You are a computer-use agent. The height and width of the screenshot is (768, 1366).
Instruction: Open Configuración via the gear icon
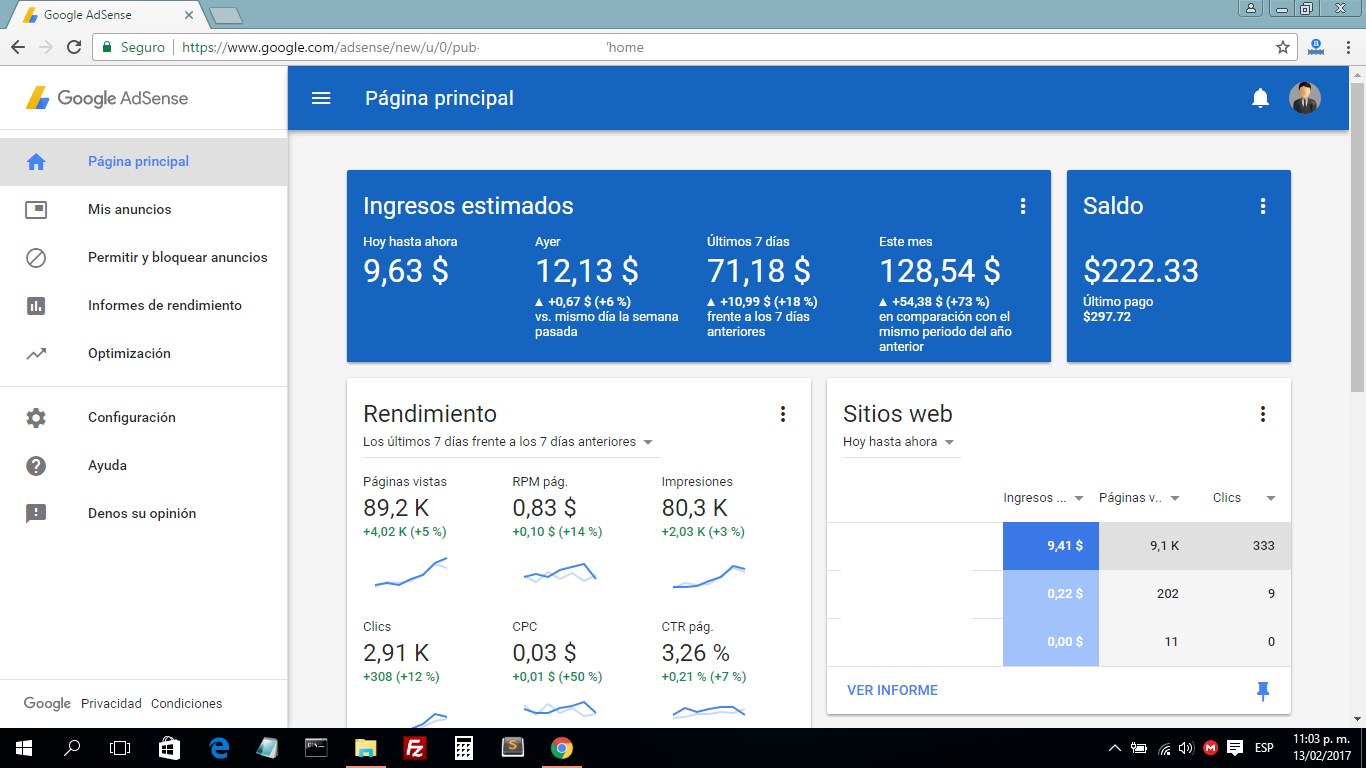tap(36, 417)
